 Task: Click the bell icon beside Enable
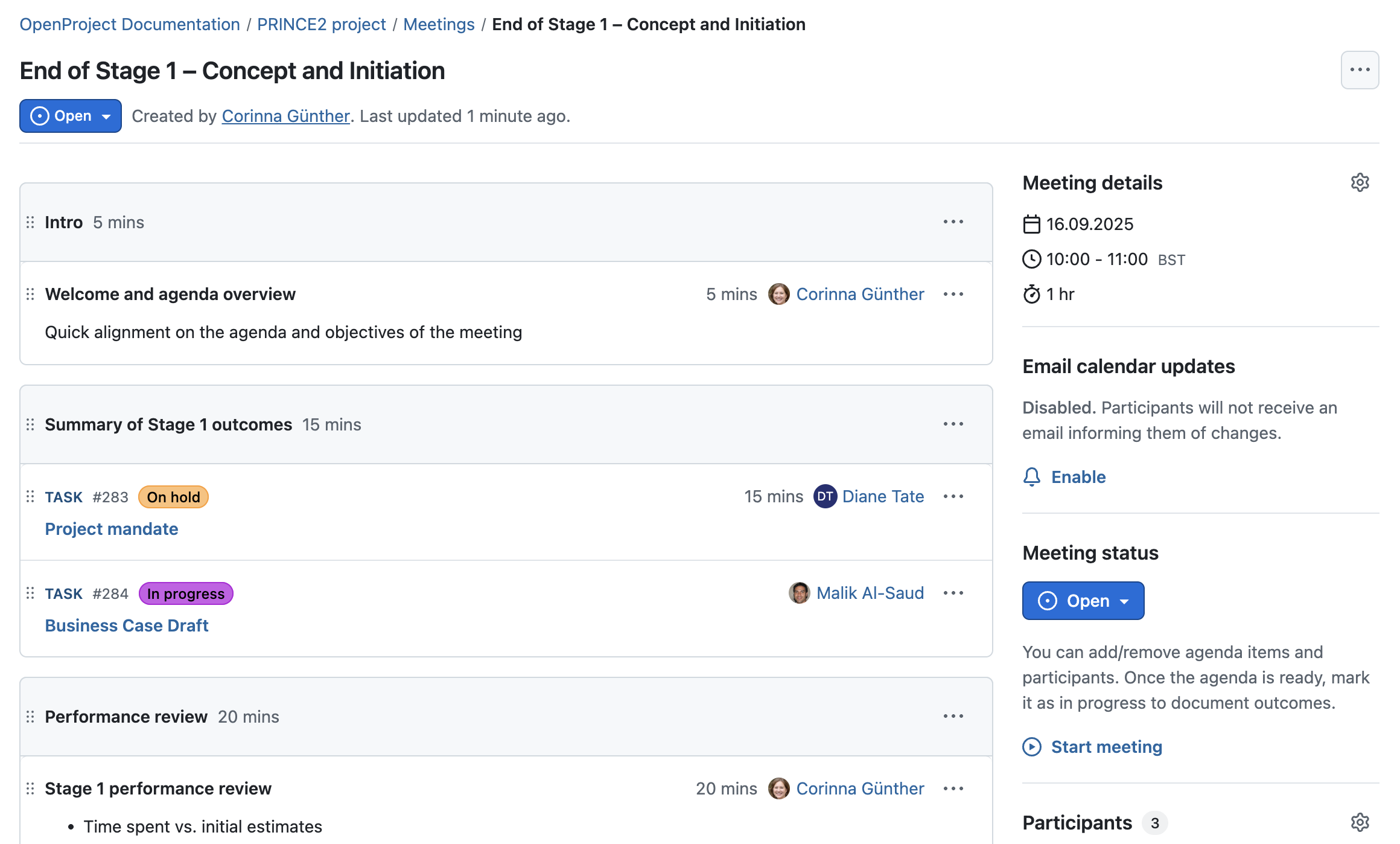(1032, 477)
